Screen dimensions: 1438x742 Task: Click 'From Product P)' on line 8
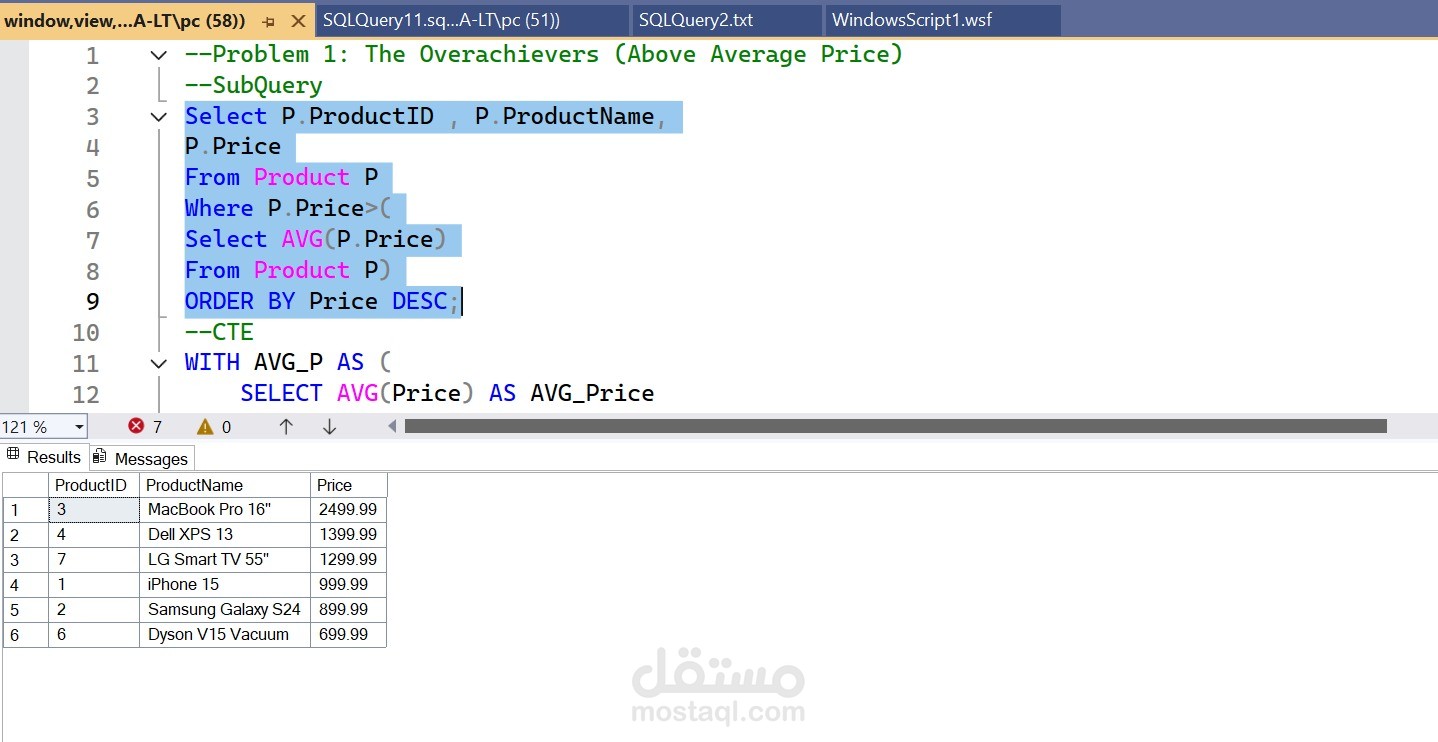288,270
